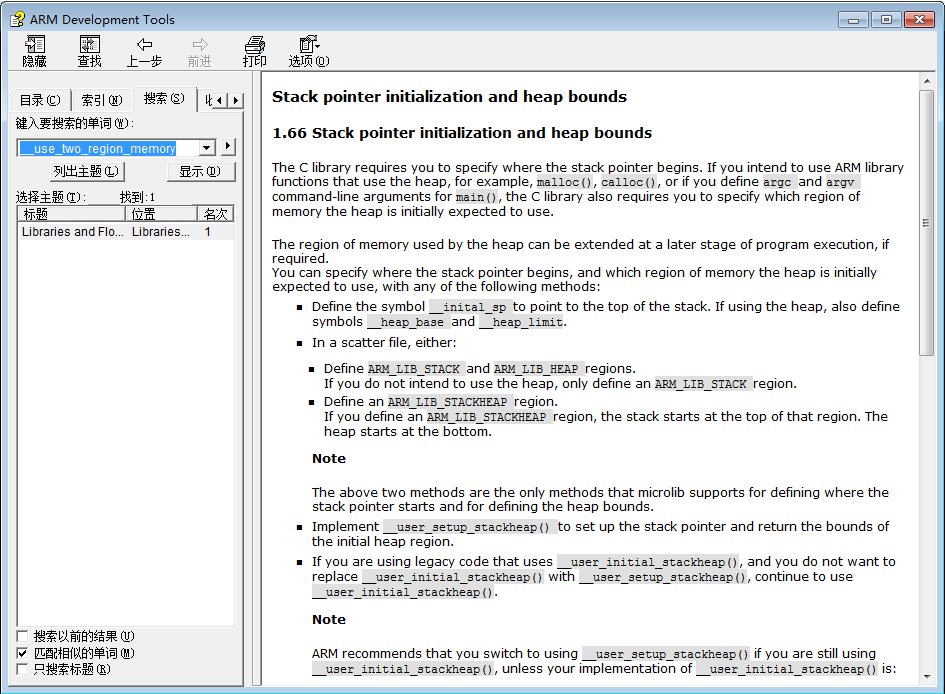Uncheck 匹配相似的单词 checkbox
Viewport: 945px width, 694px height.
22,653
